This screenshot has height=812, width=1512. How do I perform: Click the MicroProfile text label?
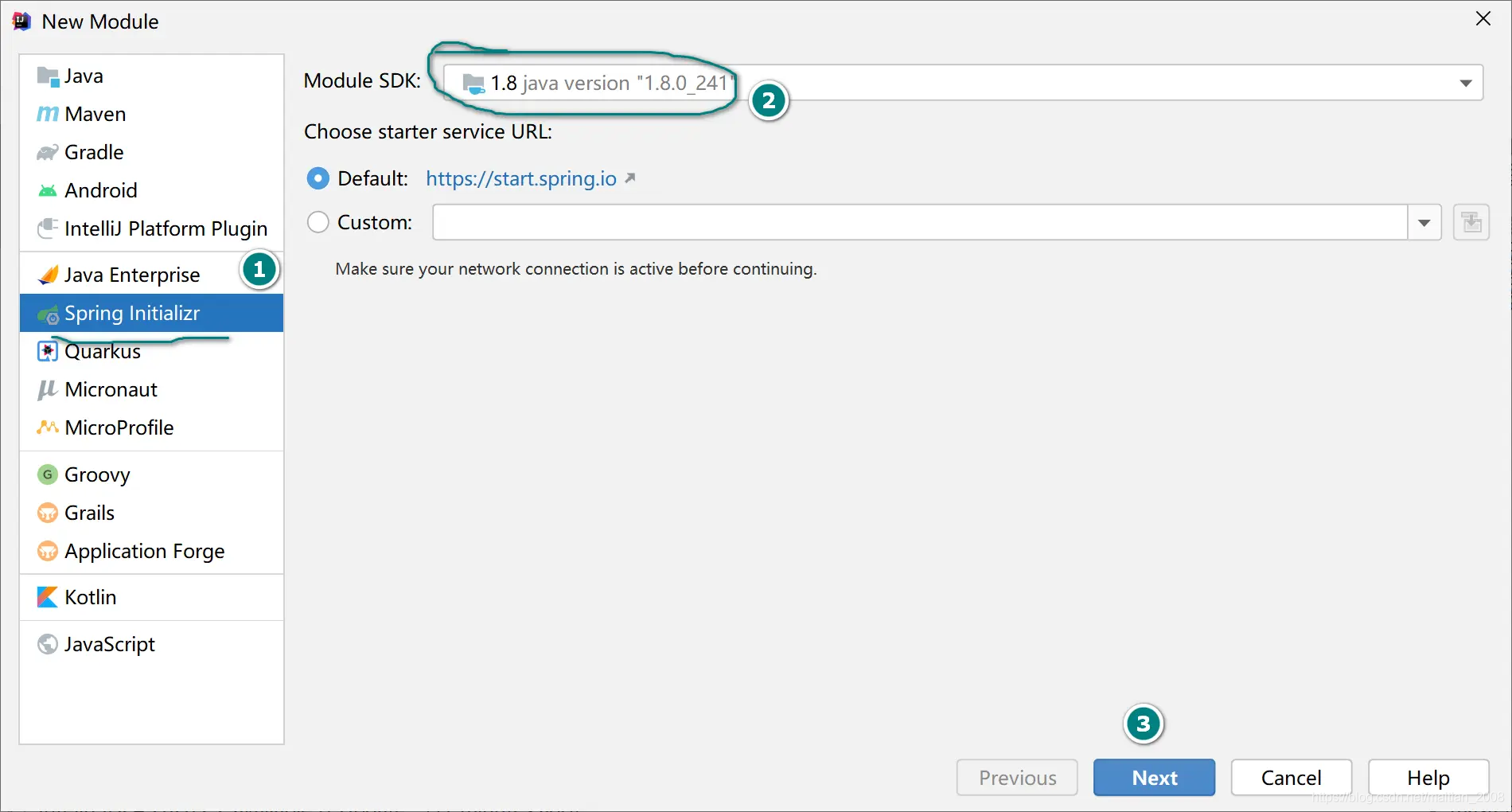coord(119,427)
